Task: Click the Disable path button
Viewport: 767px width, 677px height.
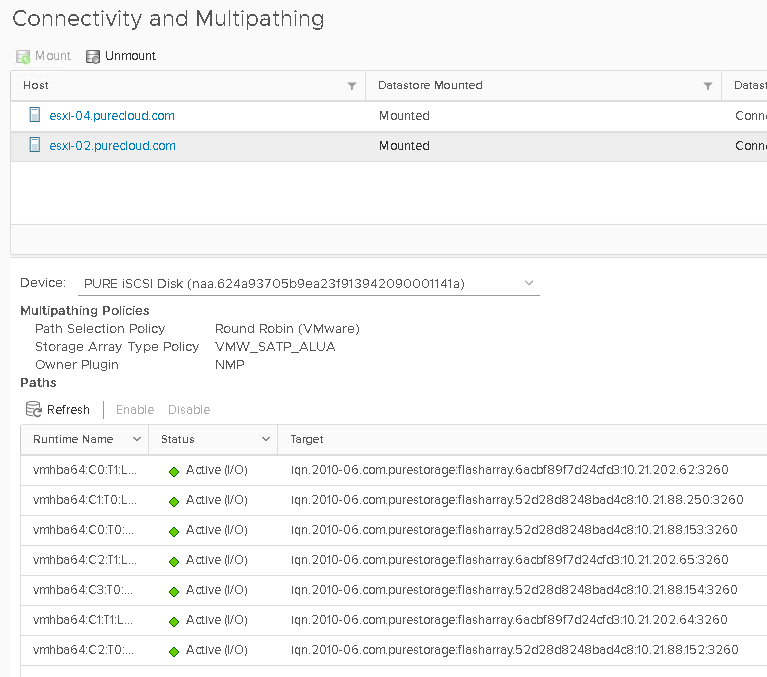Action: coord(189,409)
